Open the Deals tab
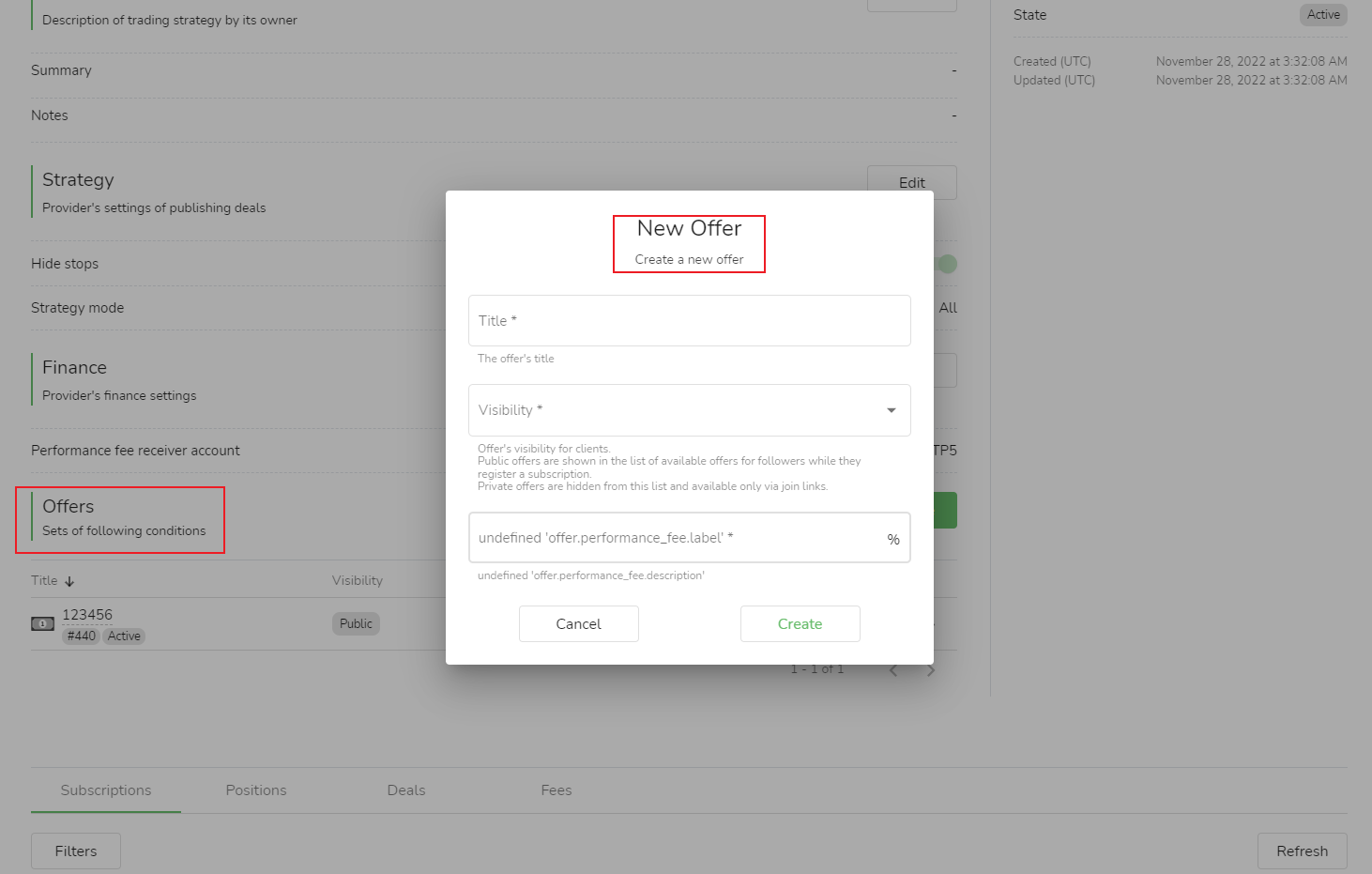Viewport: 1372px width, 874px height. pyautogui.click(x=406, y=790)
